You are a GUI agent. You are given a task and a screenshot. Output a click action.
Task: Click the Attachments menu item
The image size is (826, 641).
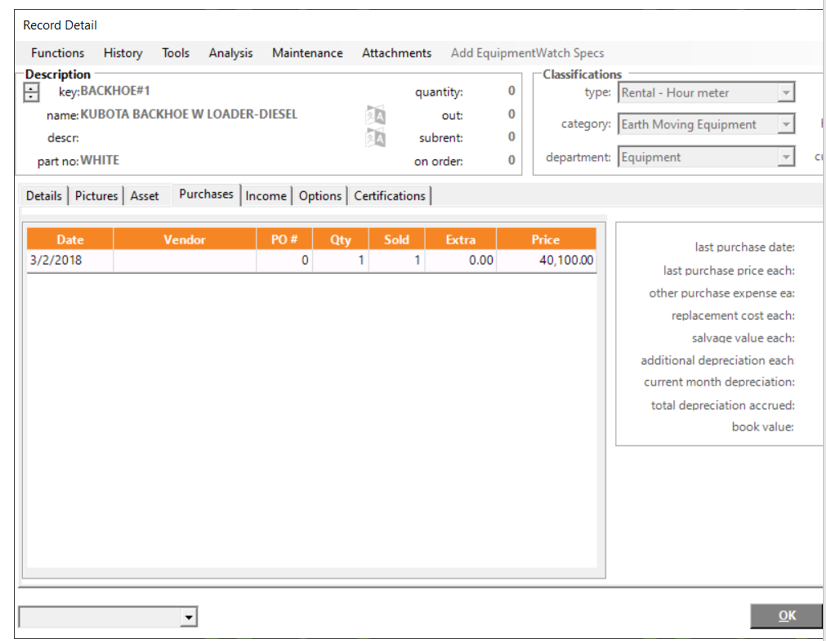point(396,53)
